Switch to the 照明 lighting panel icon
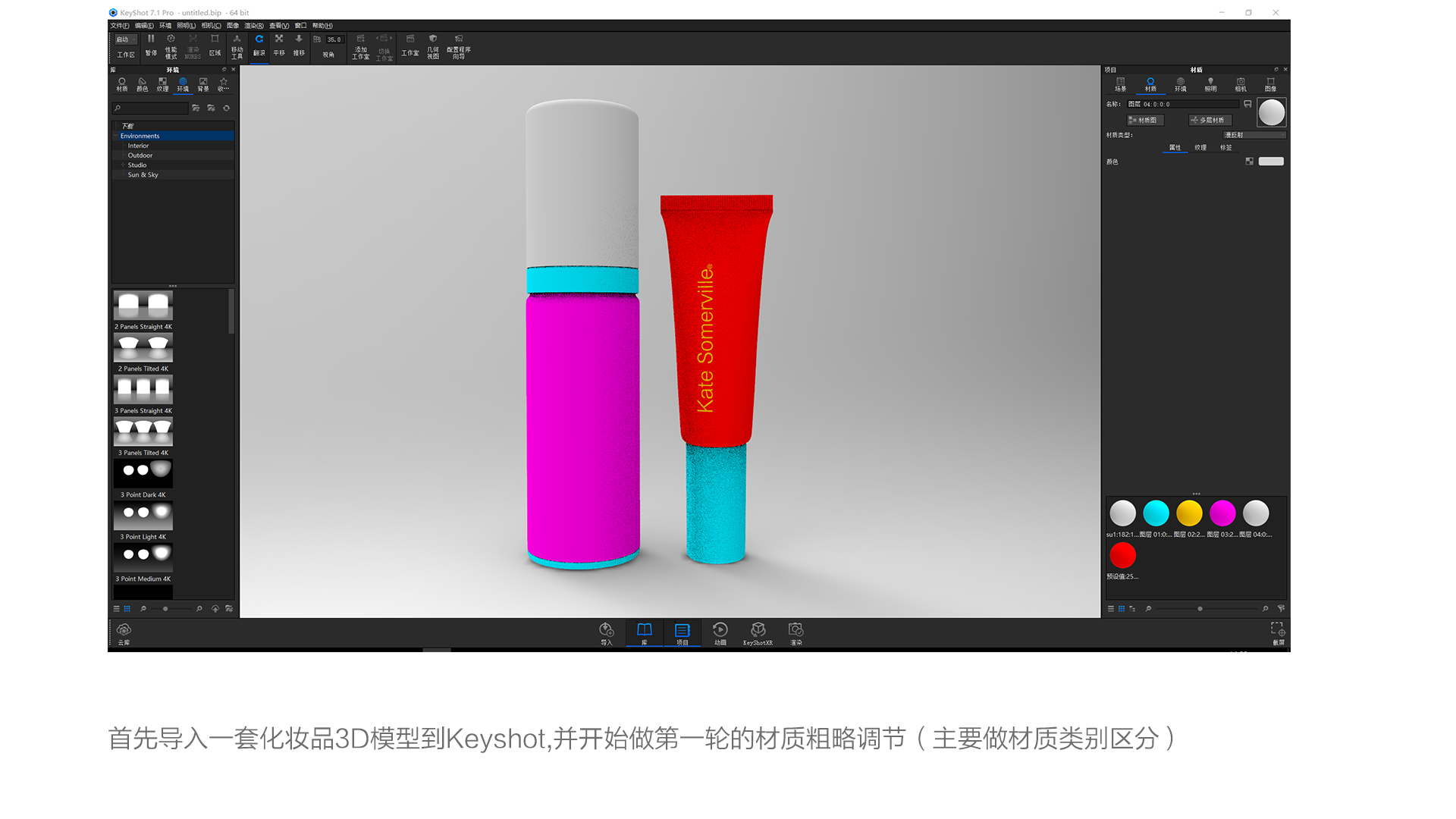1456x819 pixels. (x=1210, y=83)
